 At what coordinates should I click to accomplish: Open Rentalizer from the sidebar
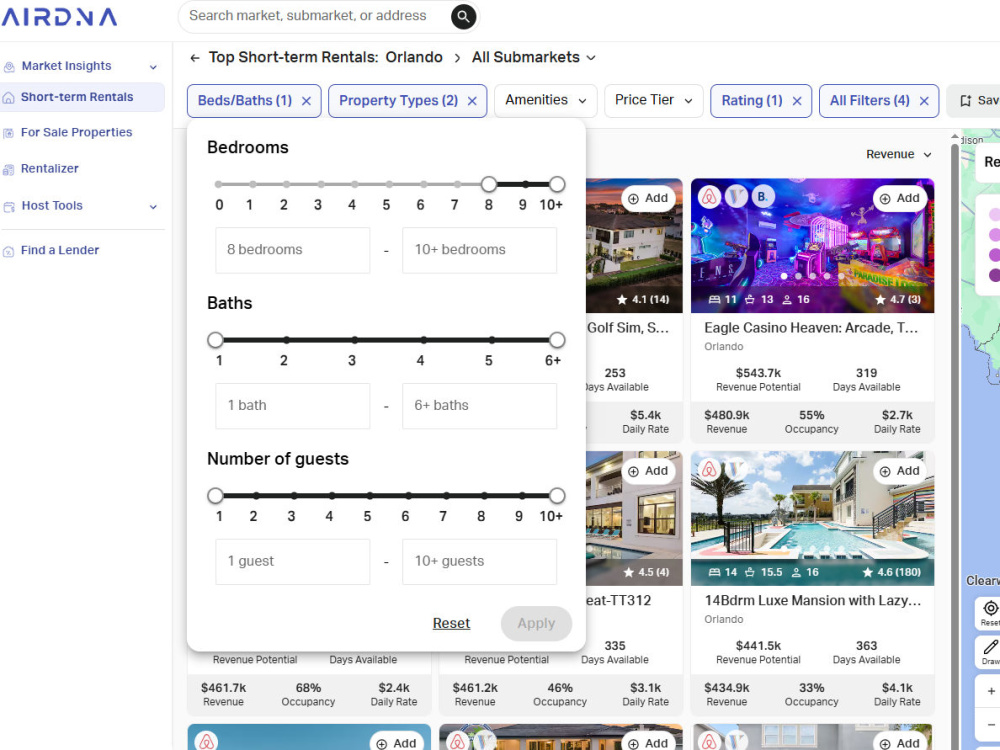point(50,169)
